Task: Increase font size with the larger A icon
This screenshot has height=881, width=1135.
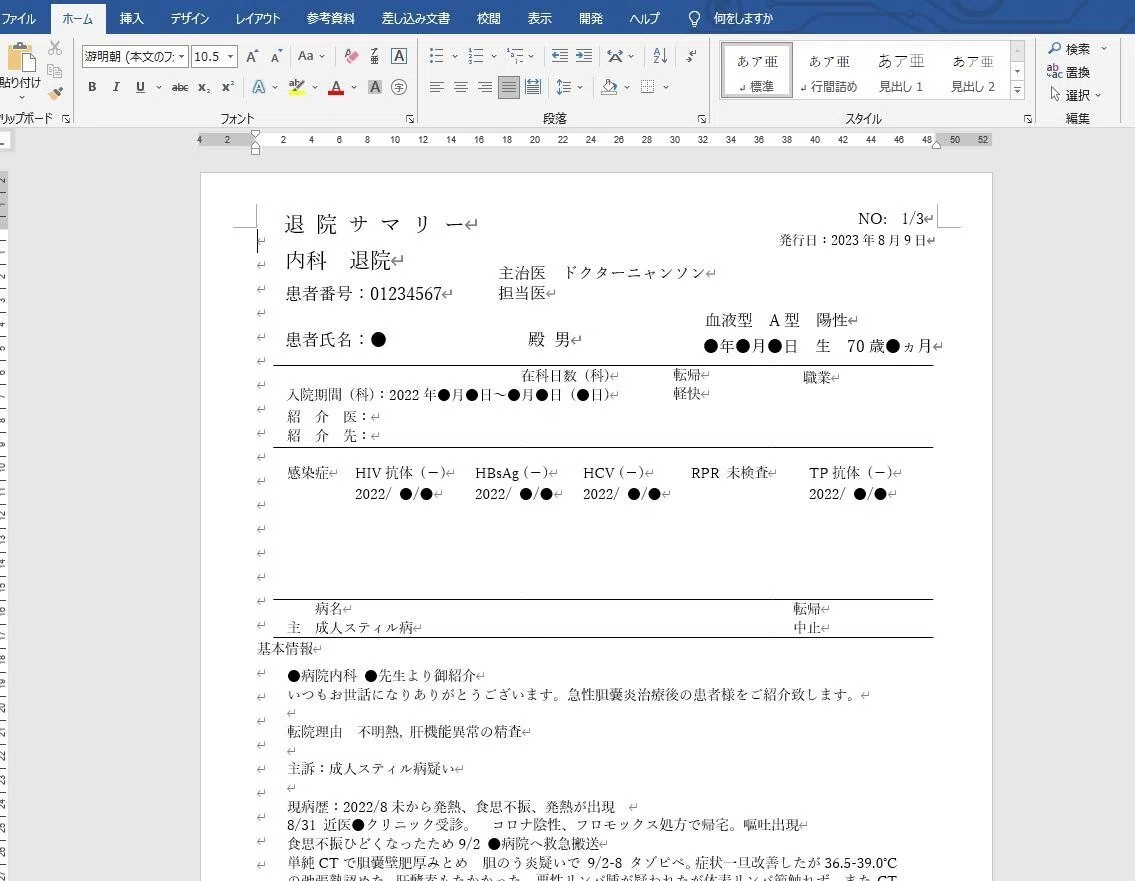Action: pyautogui.click(x=252, y=56)
